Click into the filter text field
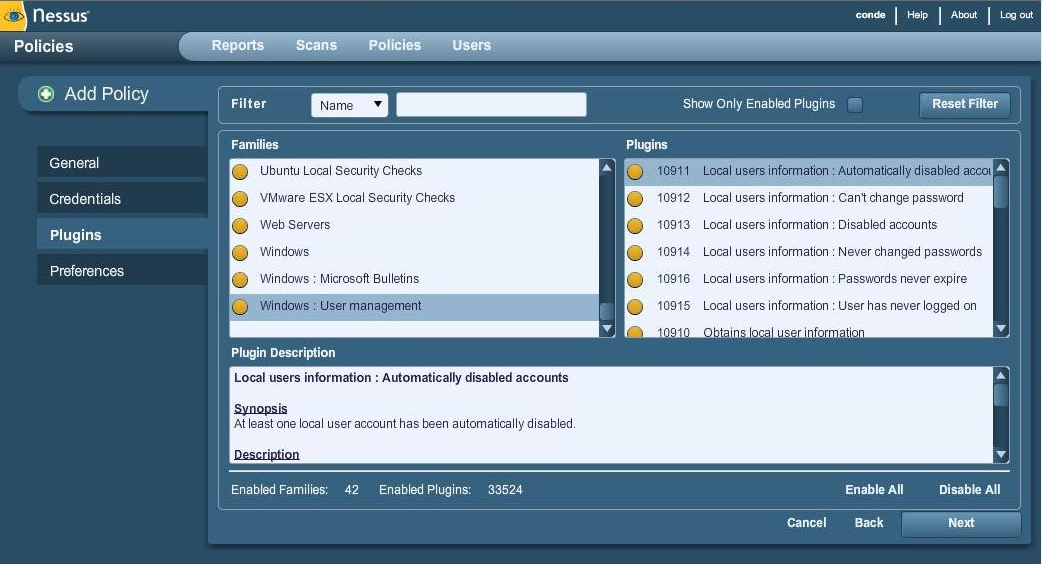This screenshot has width=1042, height=564. pyautogui.click(x=491, y=105)
